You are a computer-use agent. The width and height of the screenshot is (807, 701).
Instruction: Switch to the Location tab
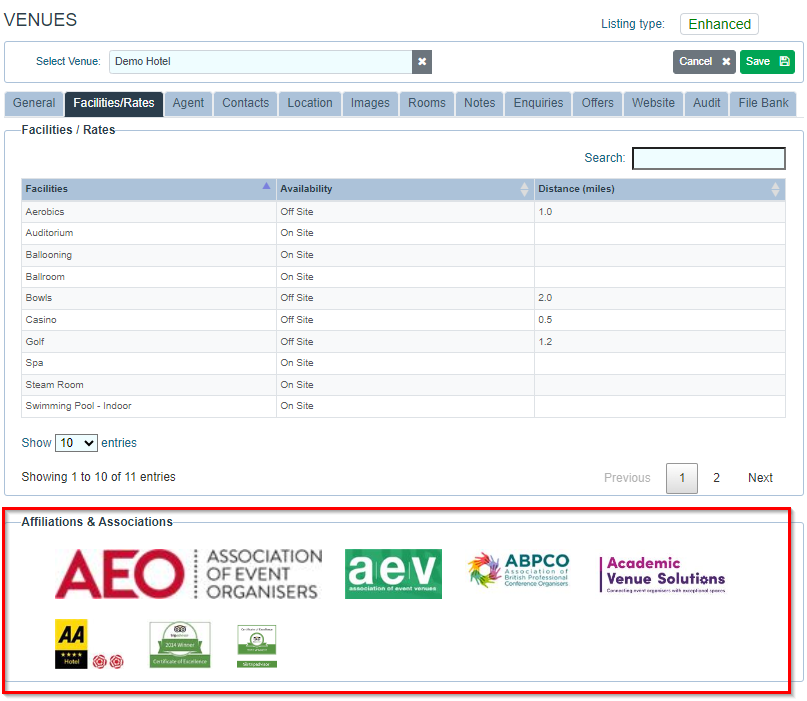pyautogui.click(x=310, y=103)
